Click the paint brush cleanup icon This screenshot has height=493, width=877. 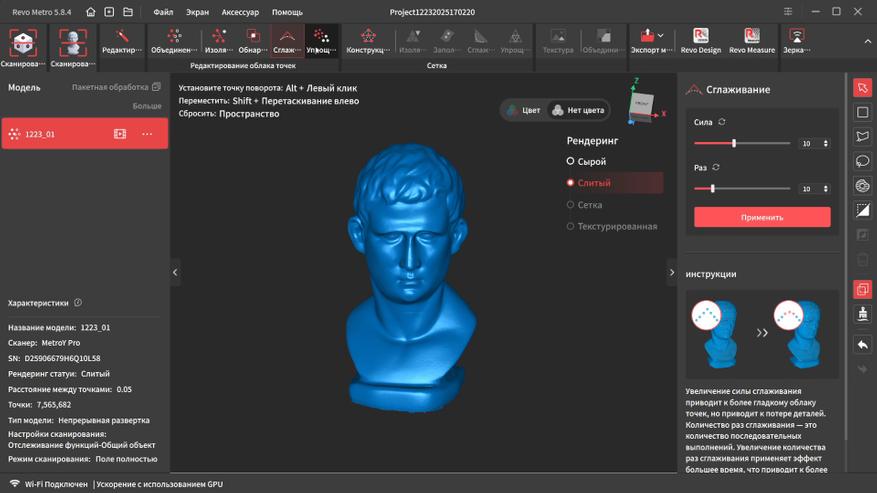click(x=862, y=314)
